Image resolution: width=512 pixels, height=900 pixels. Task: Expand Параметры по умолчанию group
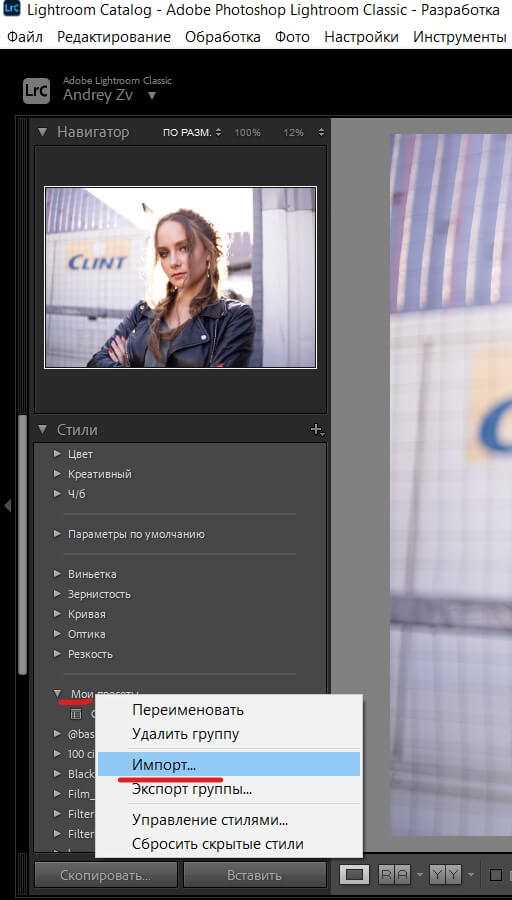point(57,534)
